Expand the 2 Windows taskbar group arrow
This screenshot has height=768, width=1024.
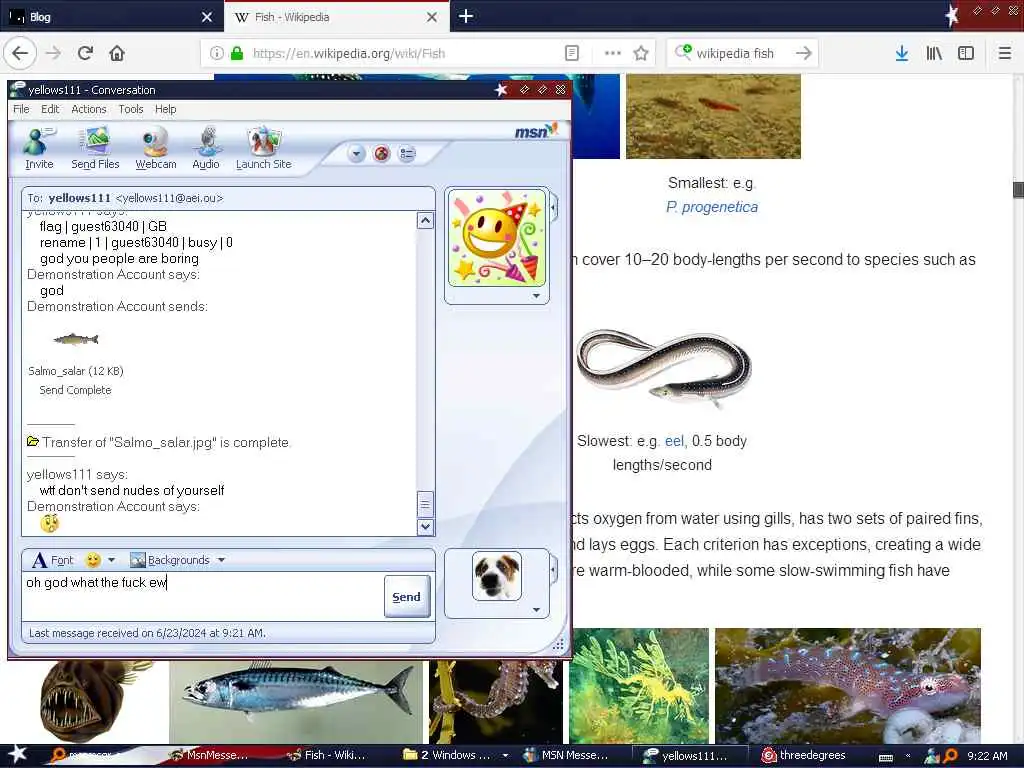(x=505, y=756)
